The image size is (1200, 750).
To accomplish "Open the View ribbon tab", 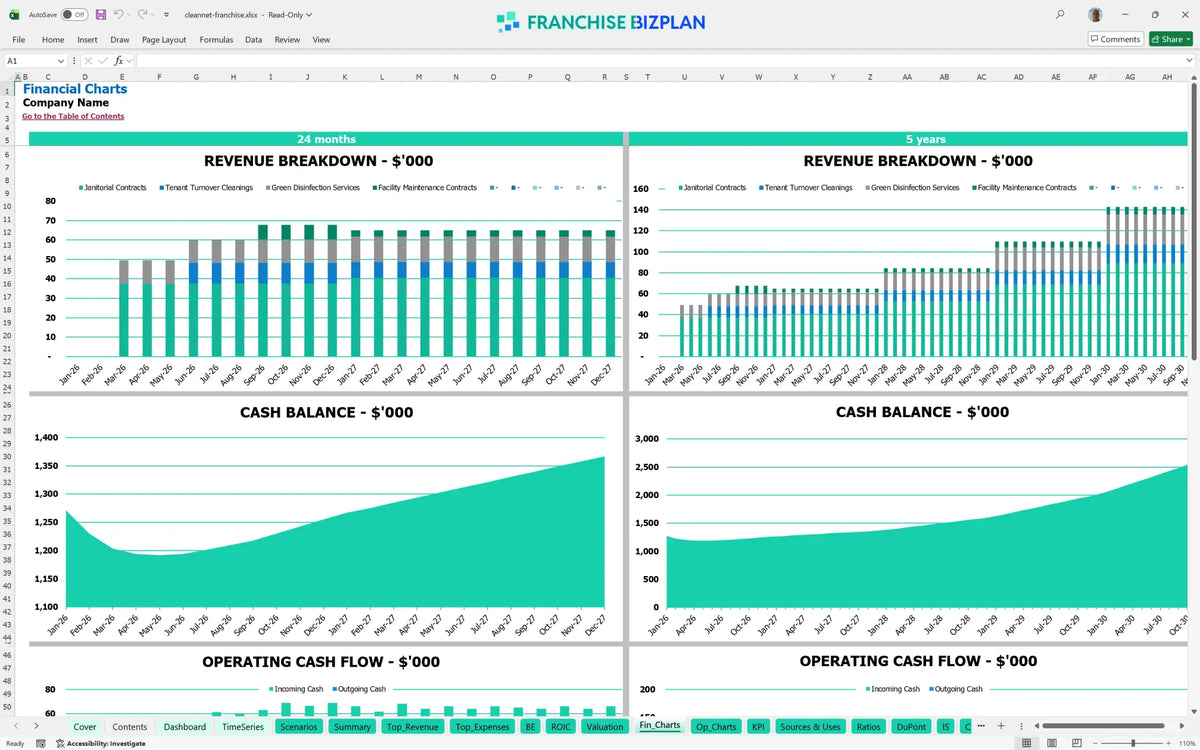I will 321,40.
